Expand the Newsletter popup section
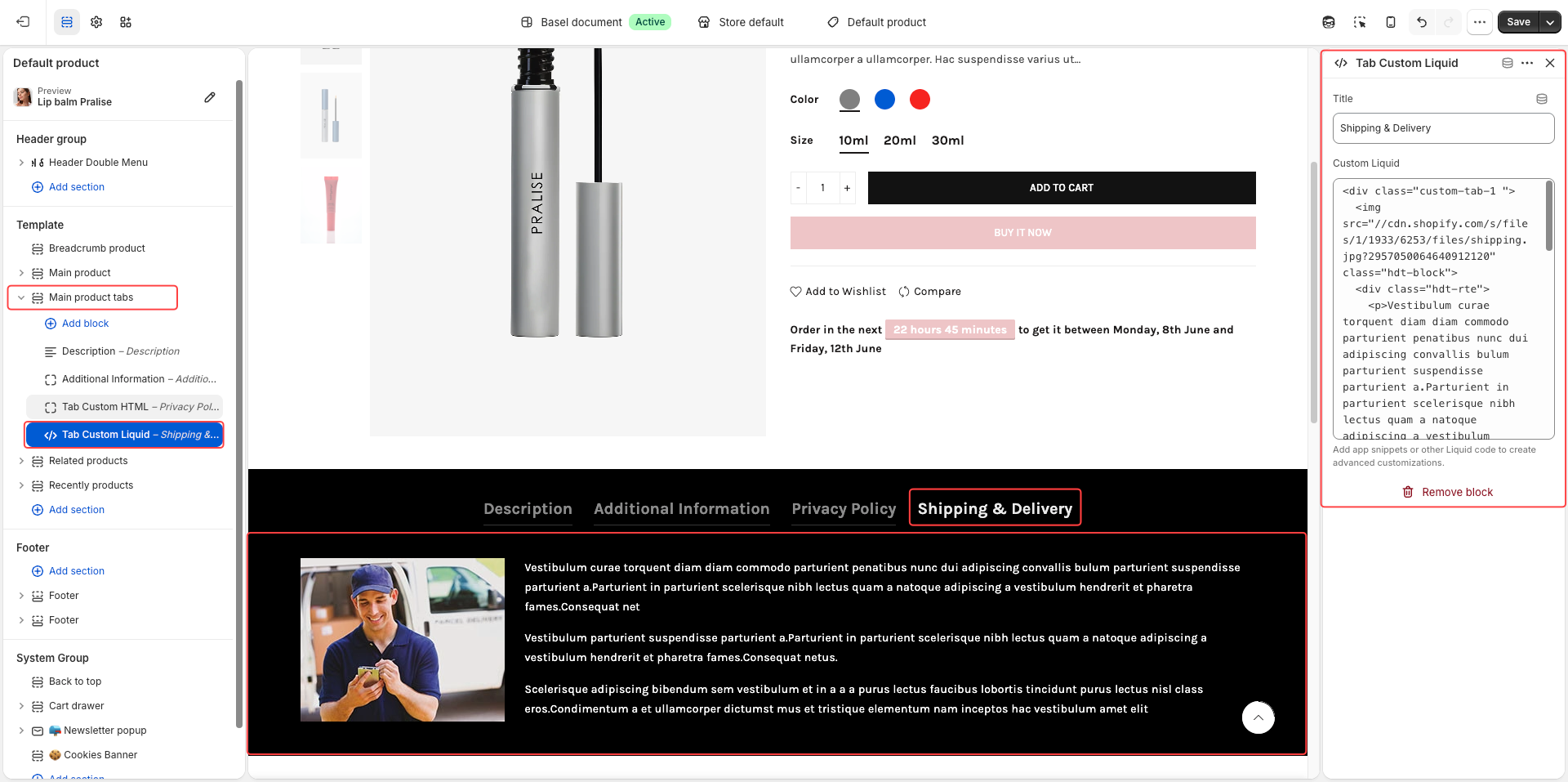Image resolution: width=1568 pixels, height=782 pixels. coord(21,731)
